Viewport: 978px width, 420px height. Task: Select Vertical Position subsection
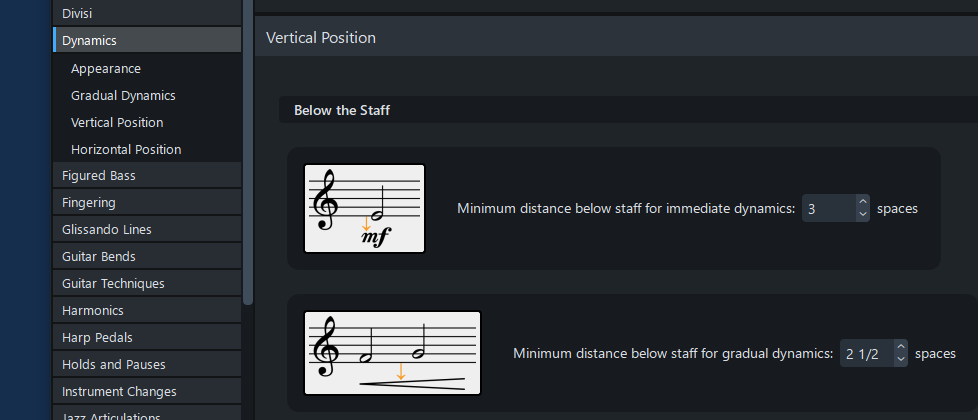[x=117, y=123]
